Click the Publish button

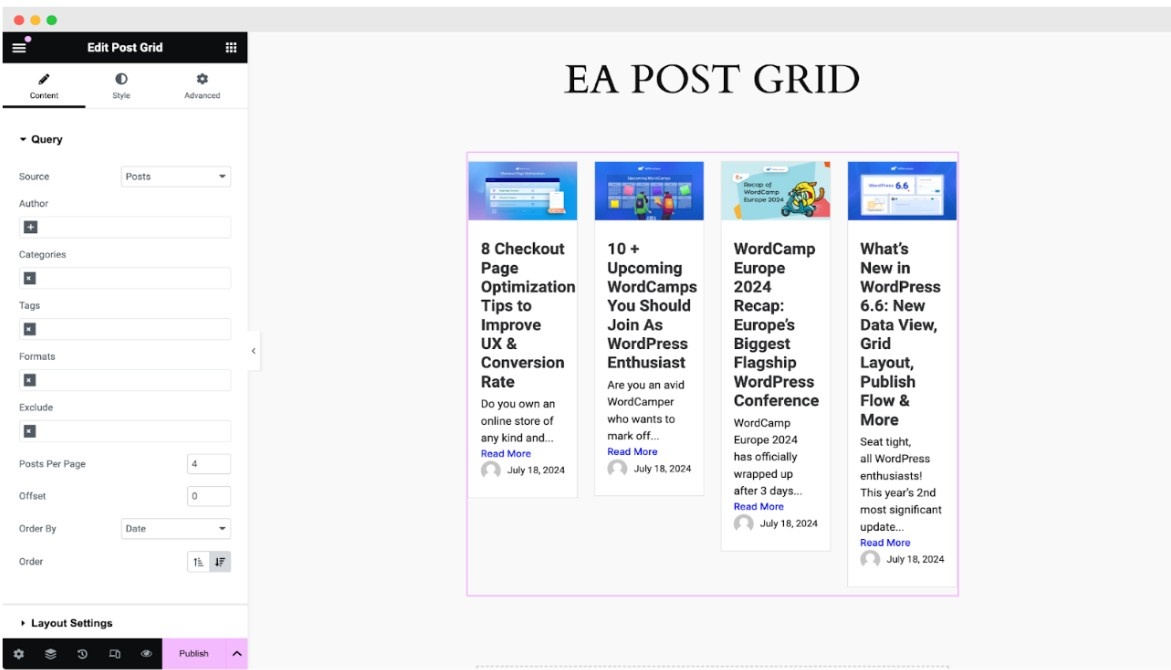coord(194,653)
